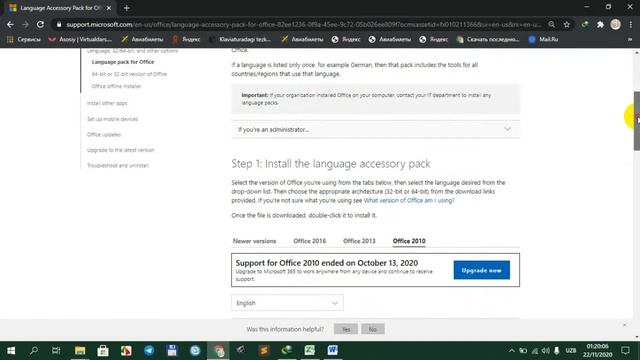This screenshot has width=640, height=360.
Task: Open 'Office updates' sidebar section
Action: click(x=104, y=134)
